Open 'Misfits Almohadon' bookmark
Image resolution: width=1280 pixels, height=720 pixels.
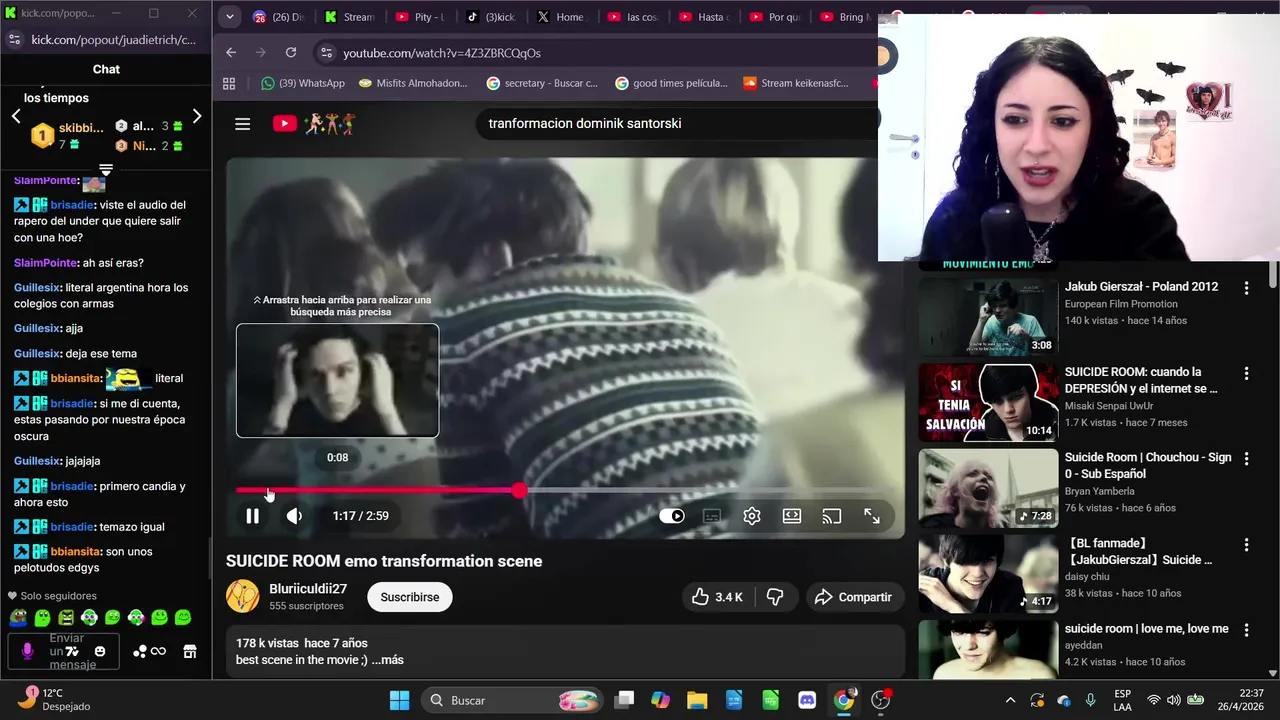click(x=413, y=84)
